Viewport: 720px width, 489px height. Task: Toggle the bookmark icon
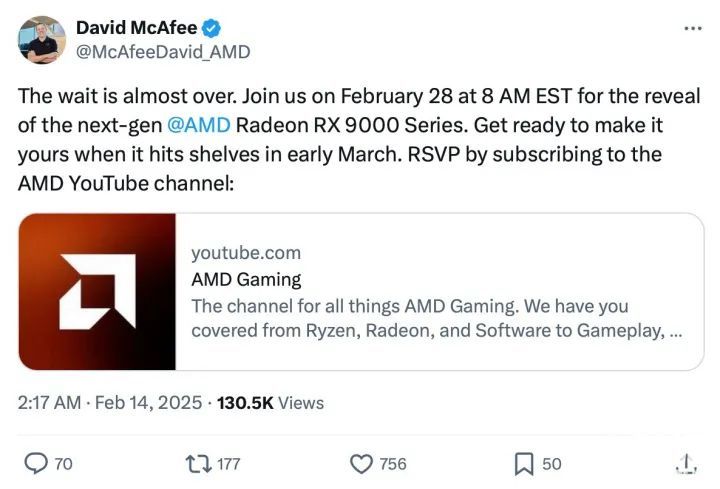pos(523,463)
